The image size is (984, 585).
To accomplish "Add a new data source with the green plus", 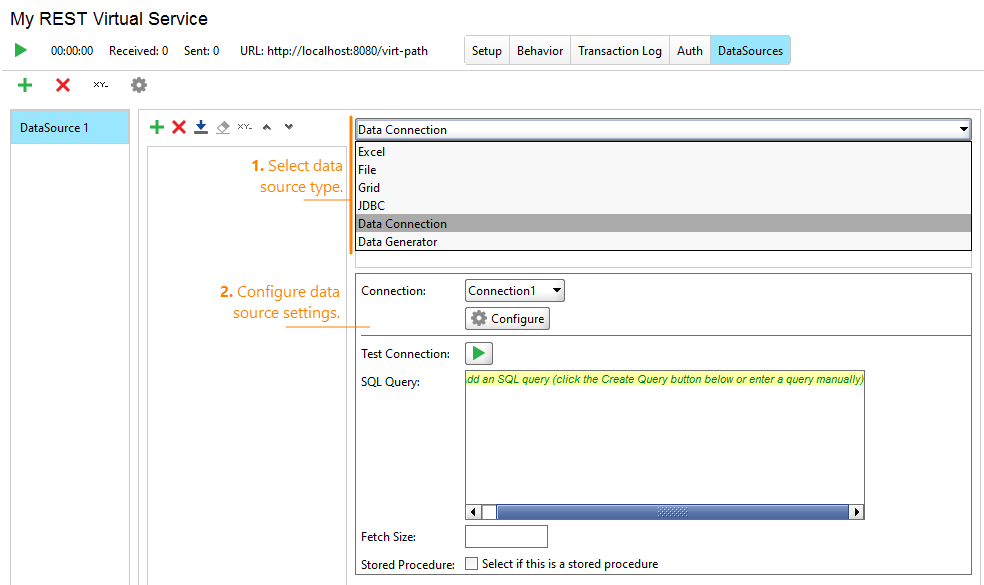I will pos(25,85).
